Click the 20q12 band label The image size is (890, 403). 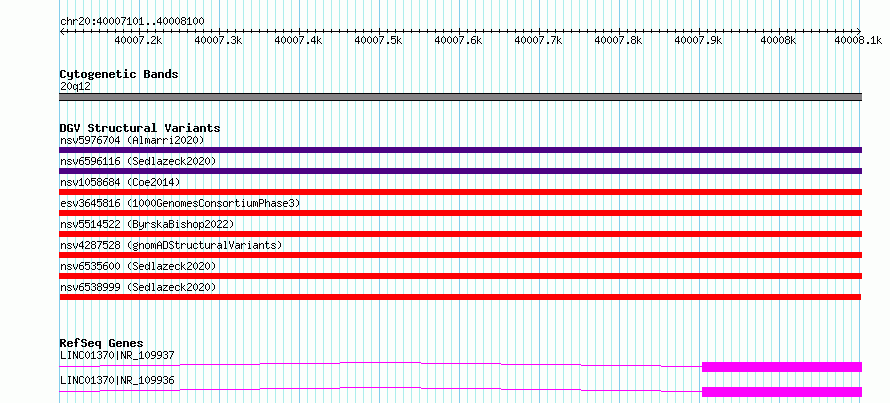point(75,87)
